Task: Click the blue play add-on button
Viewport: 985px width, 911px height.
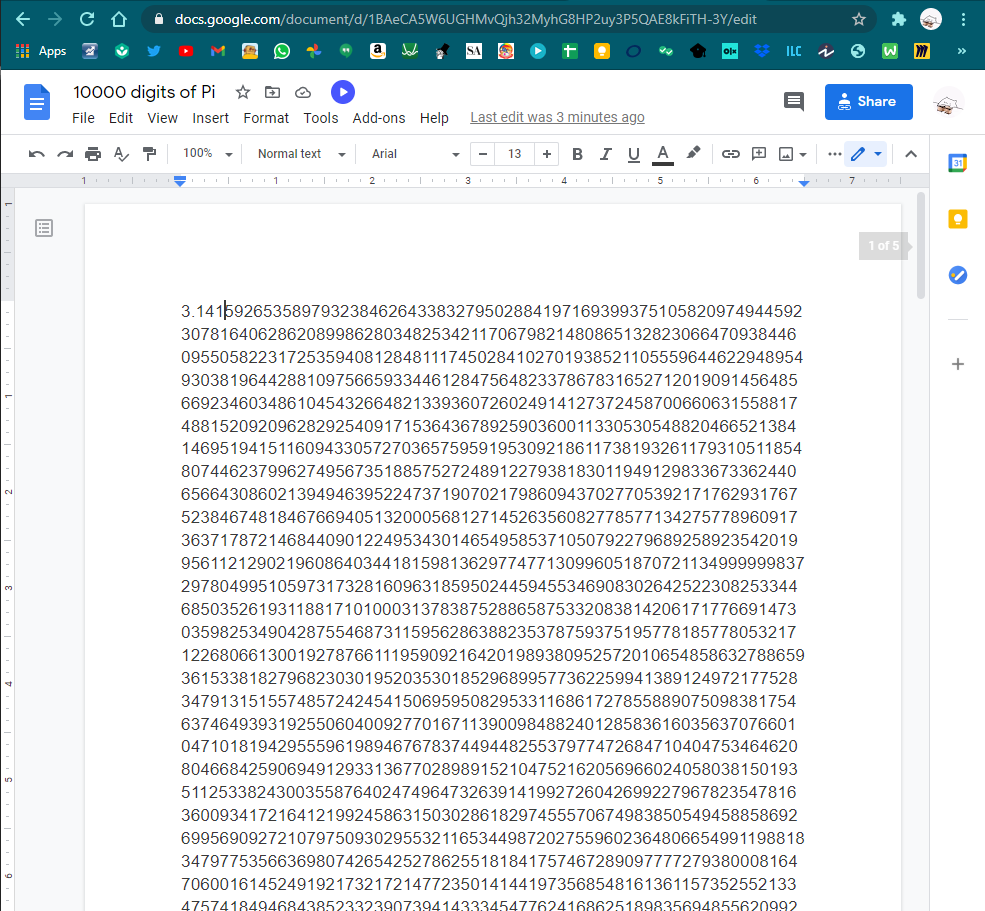Action: [x=342, y=92]
